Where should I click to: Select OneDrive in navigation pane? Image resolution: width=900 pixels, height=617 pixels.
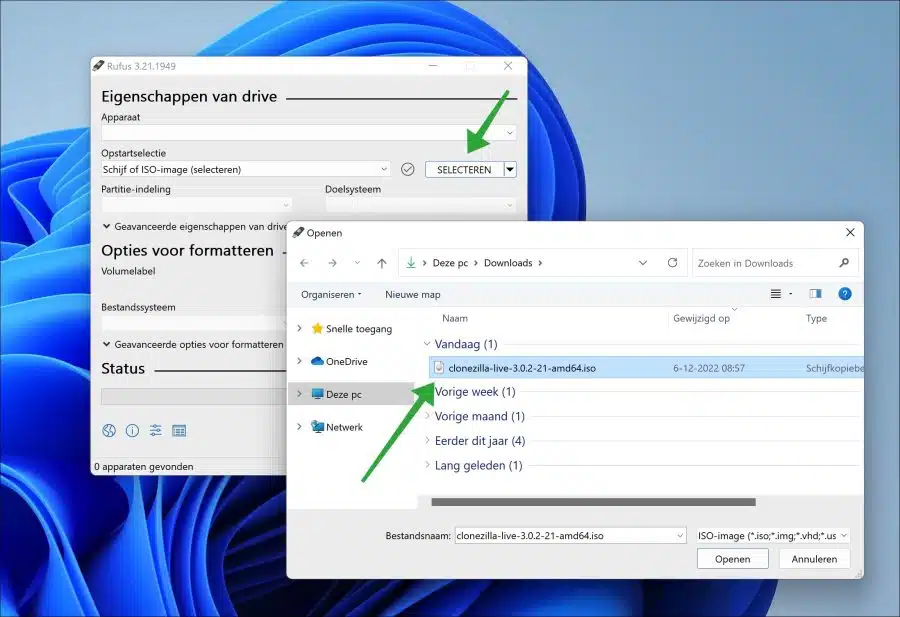point(347,362)
